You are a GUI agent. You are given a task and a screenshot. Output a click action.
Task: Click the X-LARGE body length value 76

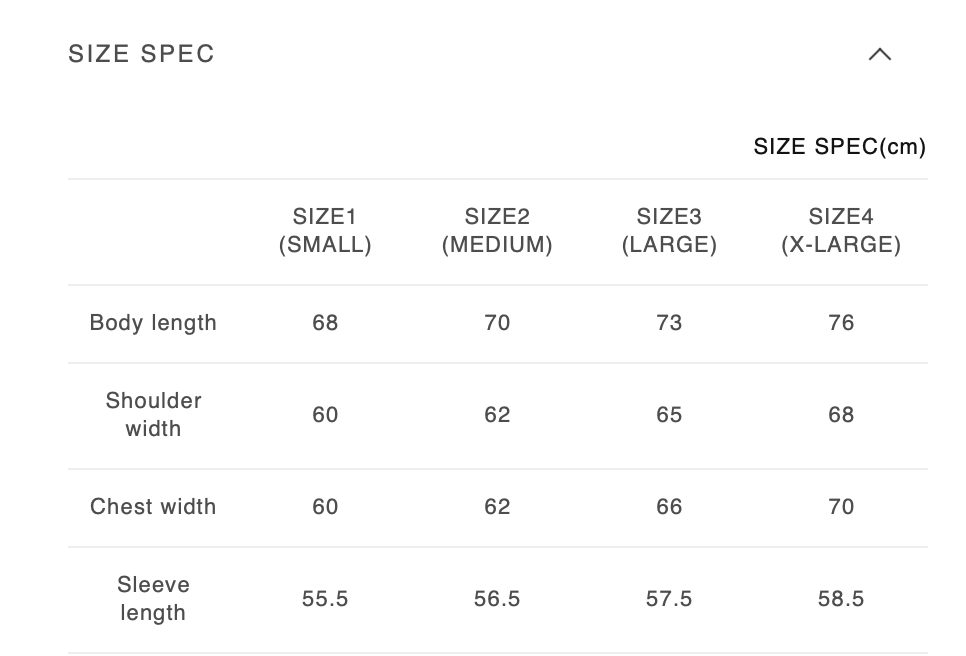click(x=841, y=323)
